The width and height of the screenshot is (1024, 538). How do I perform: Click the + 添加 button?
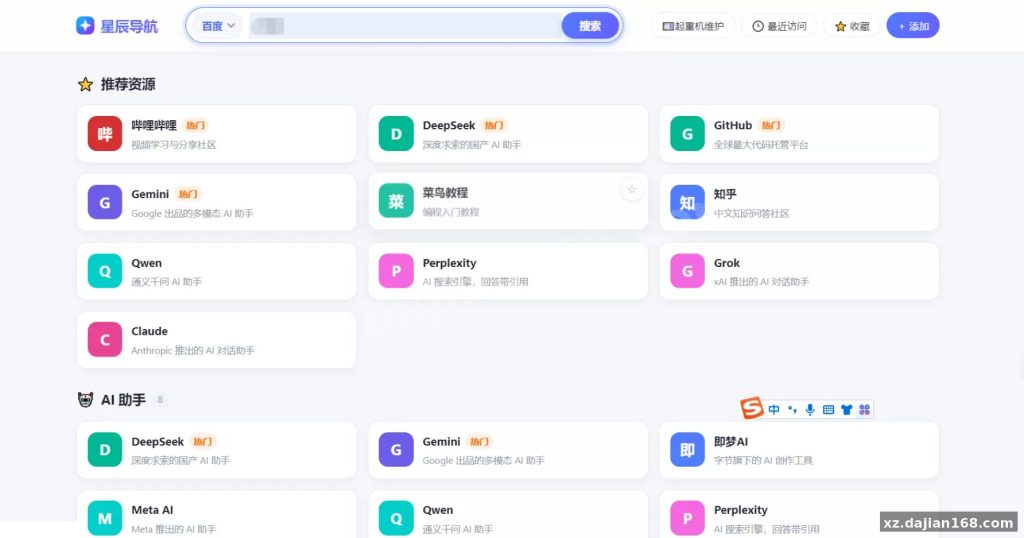click(912, 26)
